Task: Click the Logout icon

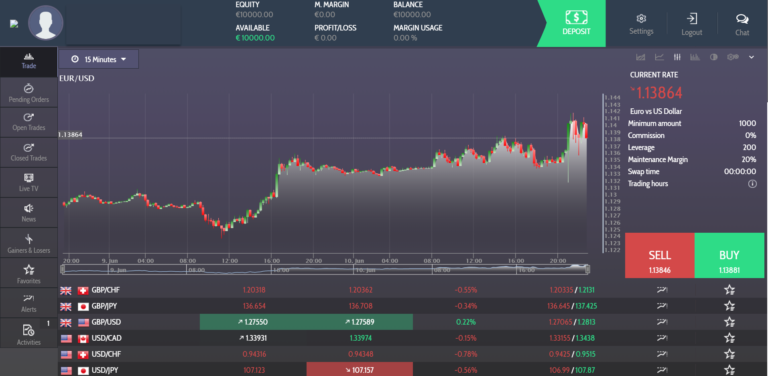Action: click(x=692, y=24)
